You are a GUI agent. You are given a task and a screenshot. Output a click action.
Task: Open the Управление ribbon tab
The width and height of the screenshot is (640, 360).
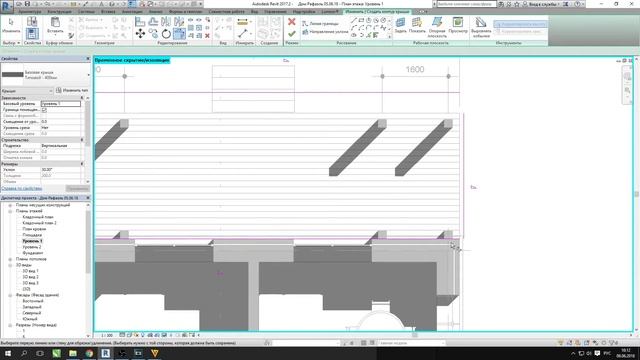pos(275,11)
